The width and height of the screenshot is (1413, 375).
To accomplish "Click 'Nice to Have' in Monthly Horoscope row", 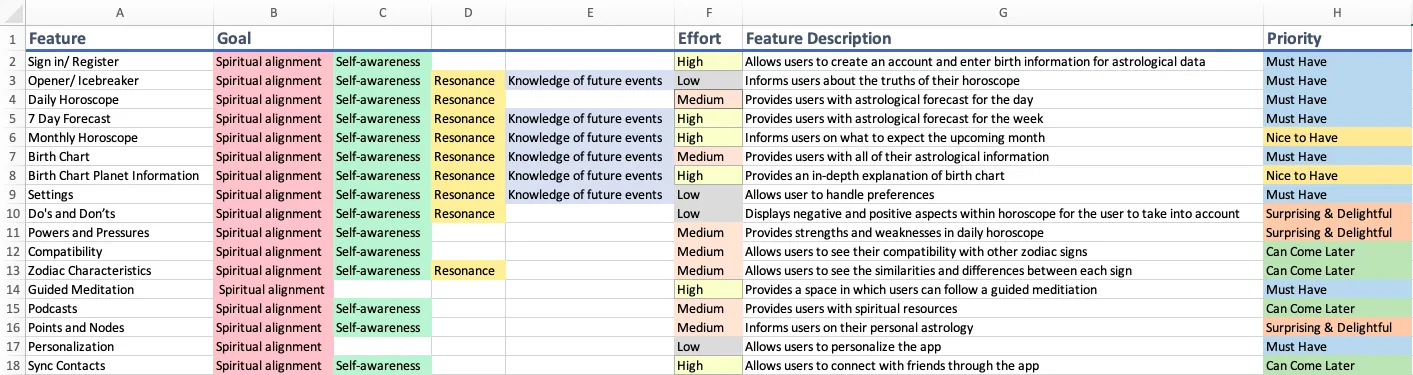I will tap(1338, 138).
